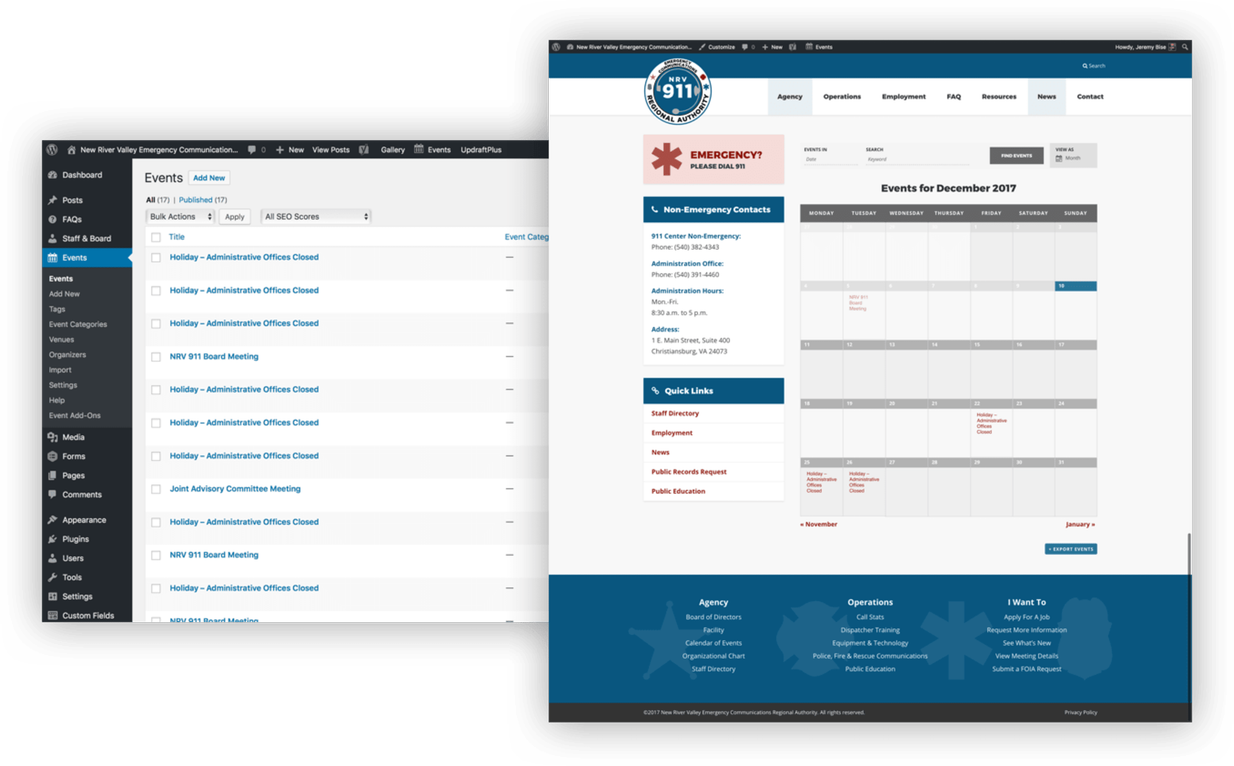Open the Yoast SEO icon in the admin toolbar
The image size is (1234, 766).
(366, 149)
